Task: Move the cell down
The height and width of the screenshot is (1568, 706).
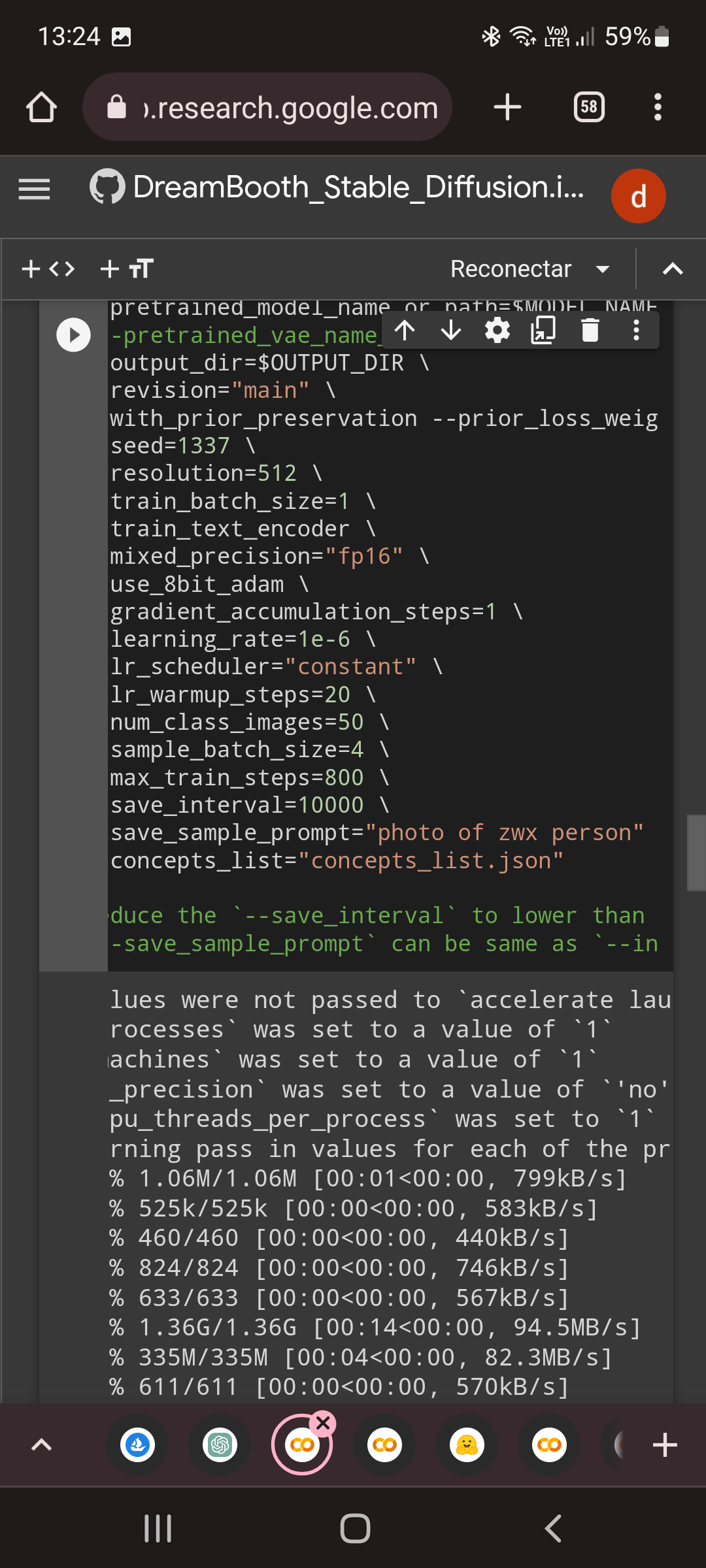Action: pos(451,330)
